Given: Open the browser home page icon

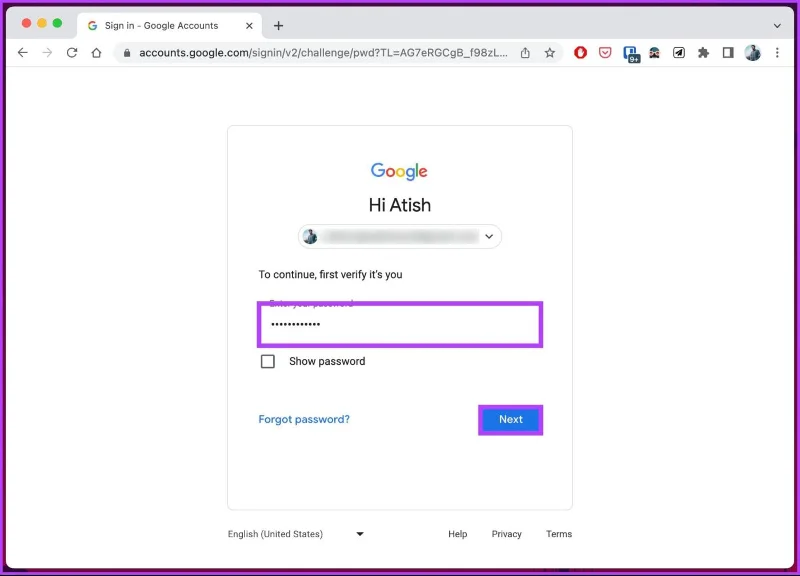Looking at the screenshot, I should [x=96, y=53].
